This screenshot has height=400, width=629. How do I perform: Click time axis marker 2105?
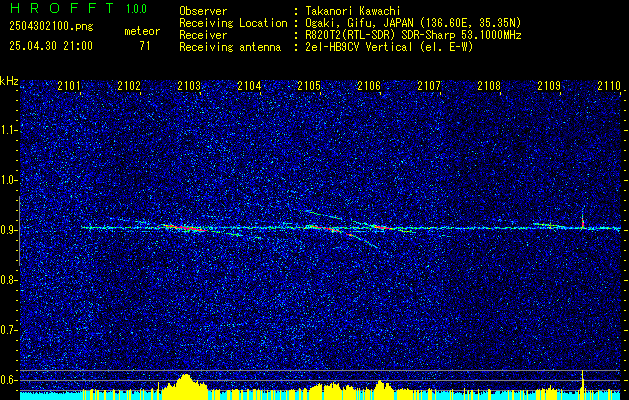pyautogui.click(x=309, y=85)
